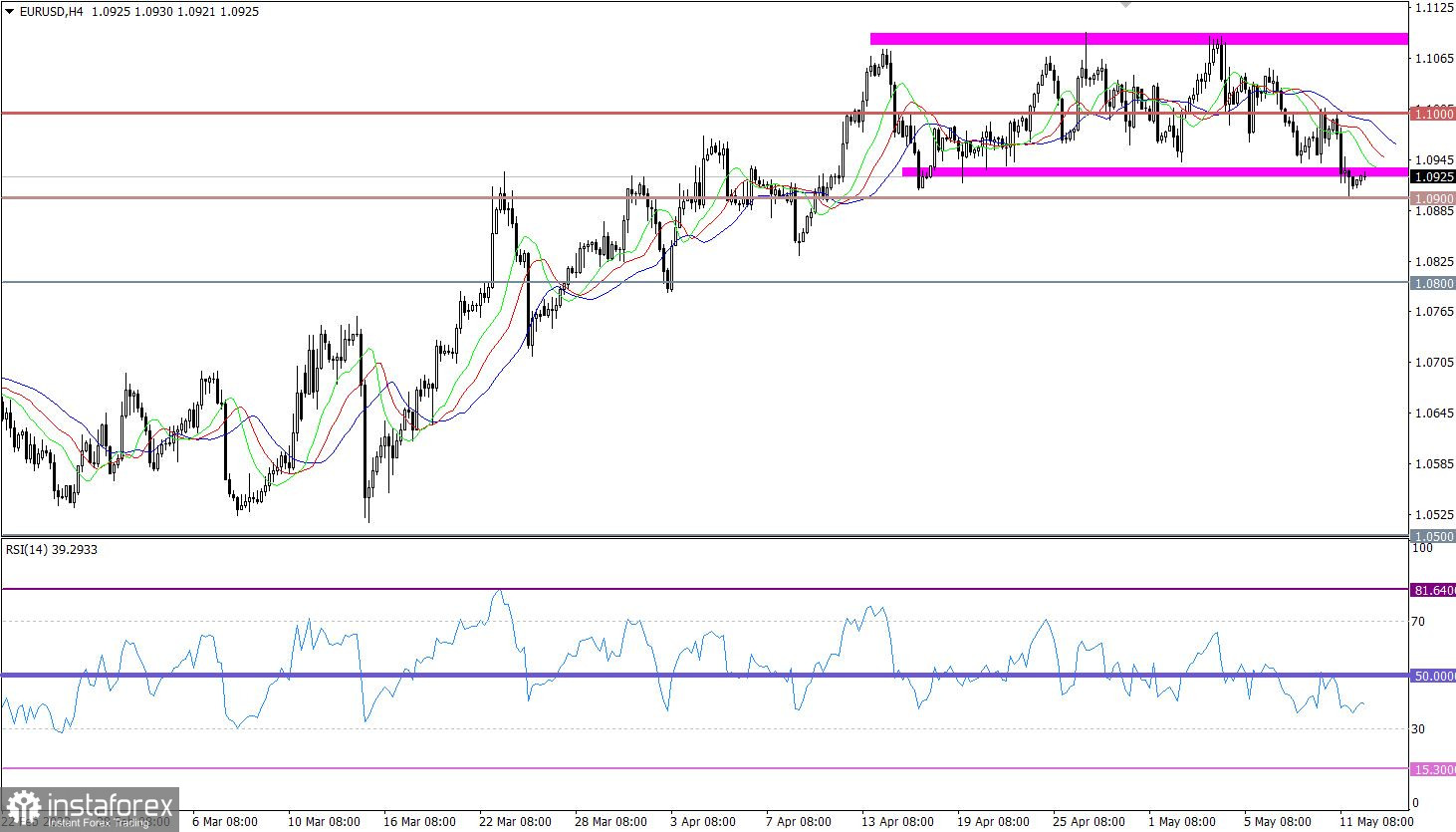The height and width of the screenshot is (832, 1456).
Task: Click the 1.0800 grey price level tag
Action: [x=1433, y=283]
